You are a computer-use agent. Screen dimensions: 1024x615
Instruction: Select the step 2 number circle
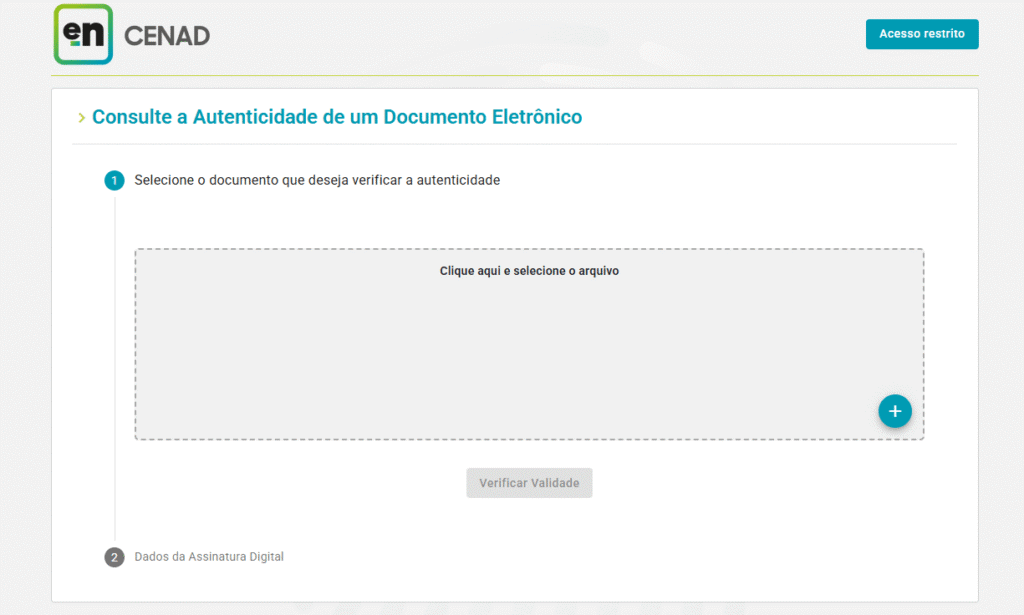click(114, 557)
